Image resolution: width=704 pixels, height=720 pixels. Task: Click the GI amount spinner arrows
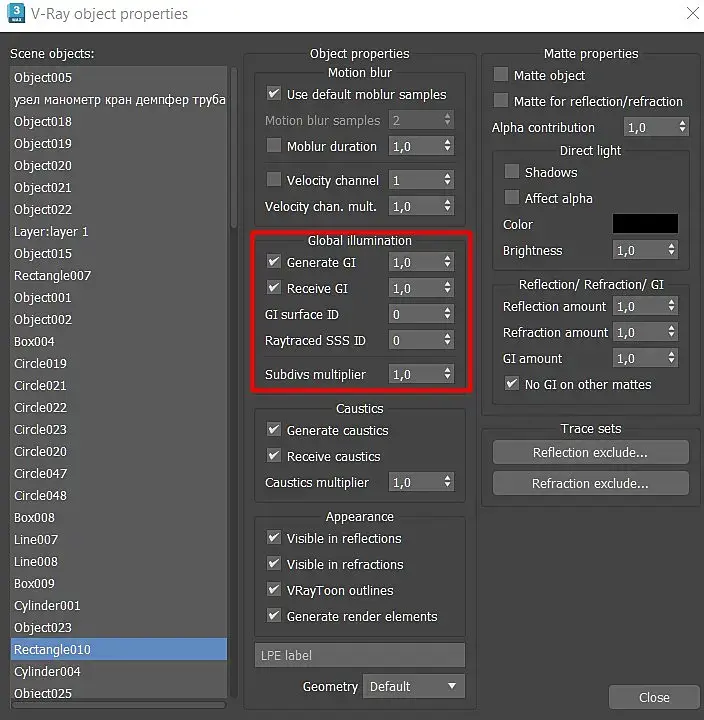pyautogui.click(x=671, y=358)
